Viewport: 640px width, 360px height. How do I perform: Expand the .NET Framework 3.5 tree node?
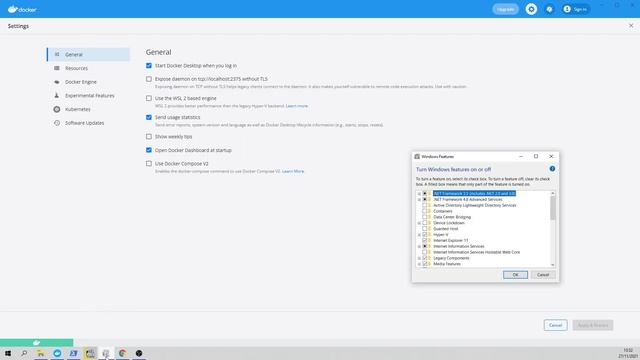[x=419, y=193]
